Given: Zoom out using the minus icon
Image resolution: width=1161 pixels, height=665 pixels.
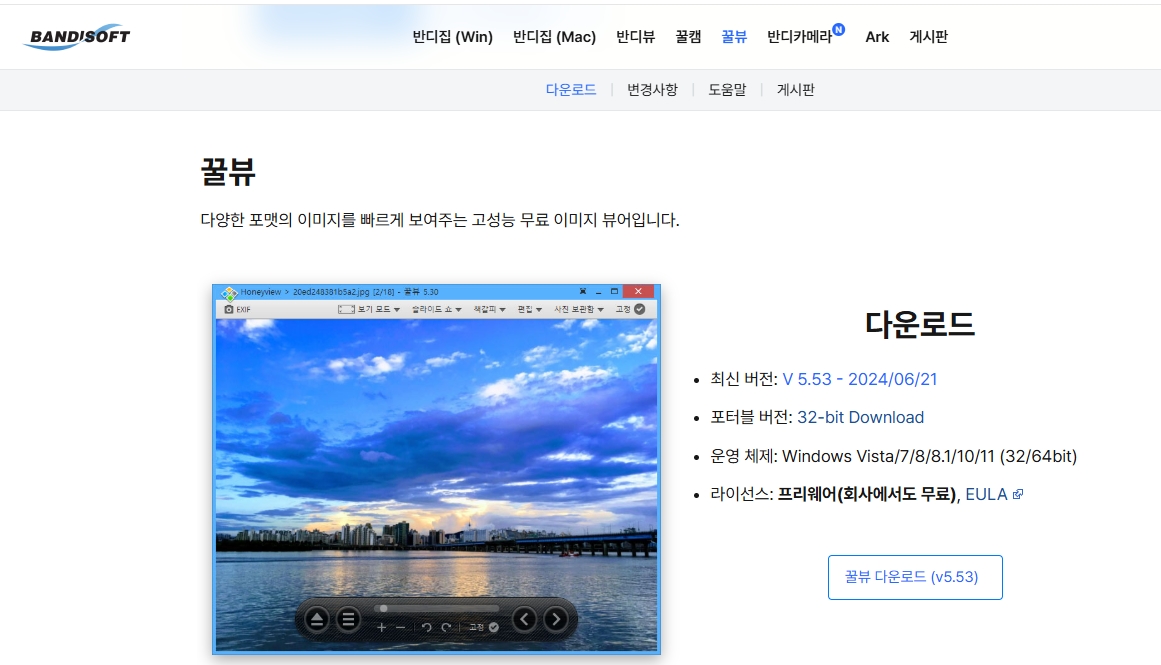Looking at the screenshot, I should 400,627.
